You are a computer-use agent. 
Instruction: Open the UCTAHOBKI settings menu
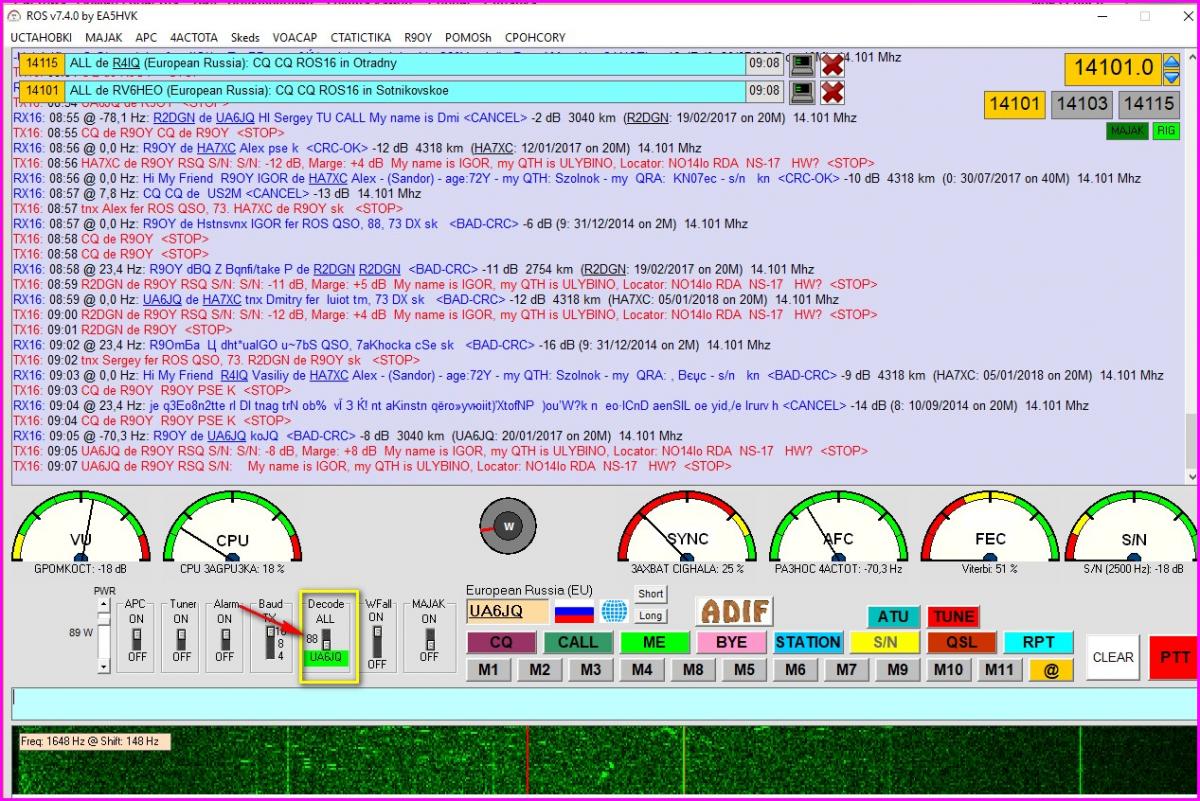pos(41,37)
